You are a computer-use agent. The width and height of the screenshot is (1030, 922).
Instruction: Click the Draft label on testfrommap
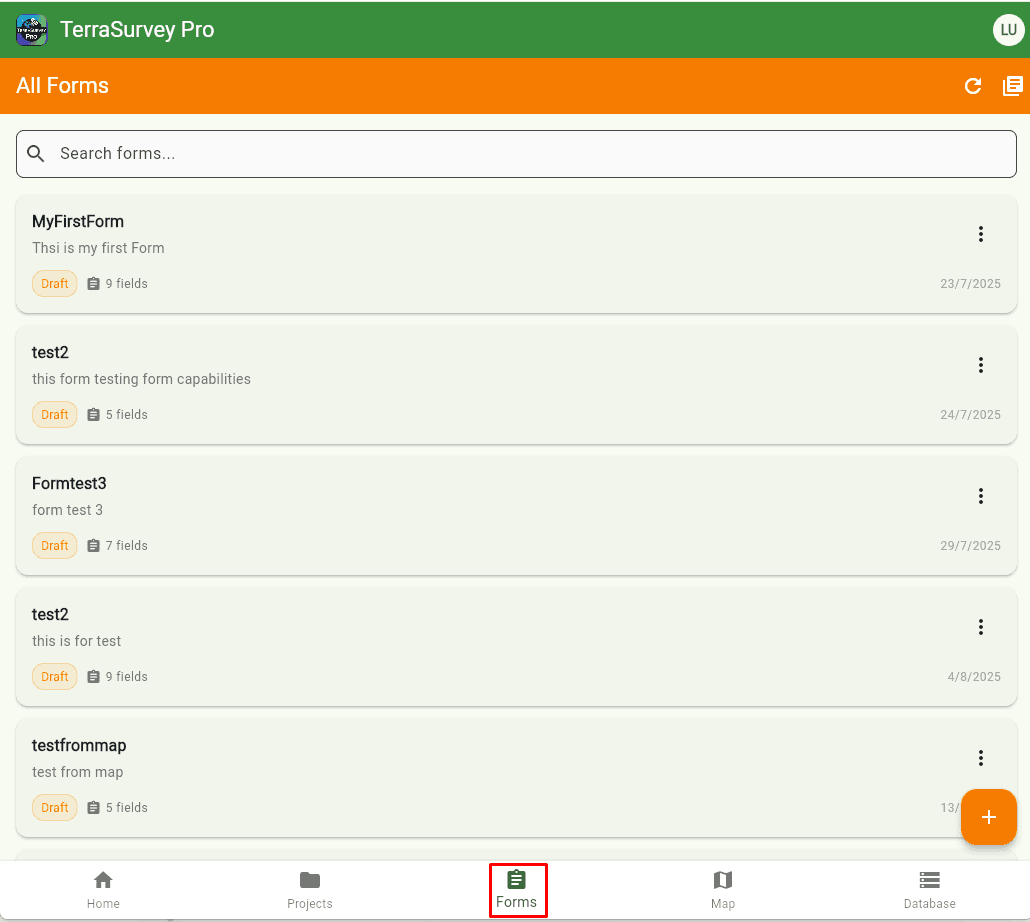pos(54,807)
